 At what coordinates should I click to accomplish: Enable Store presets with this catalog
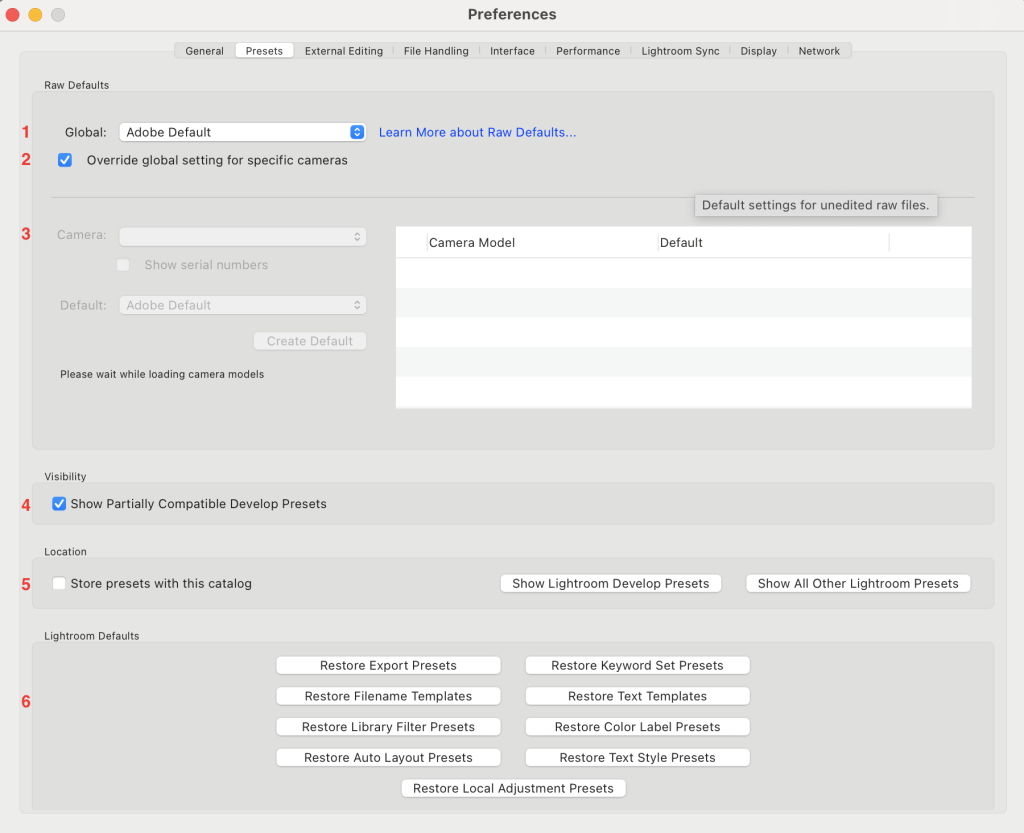coord(60,583)
